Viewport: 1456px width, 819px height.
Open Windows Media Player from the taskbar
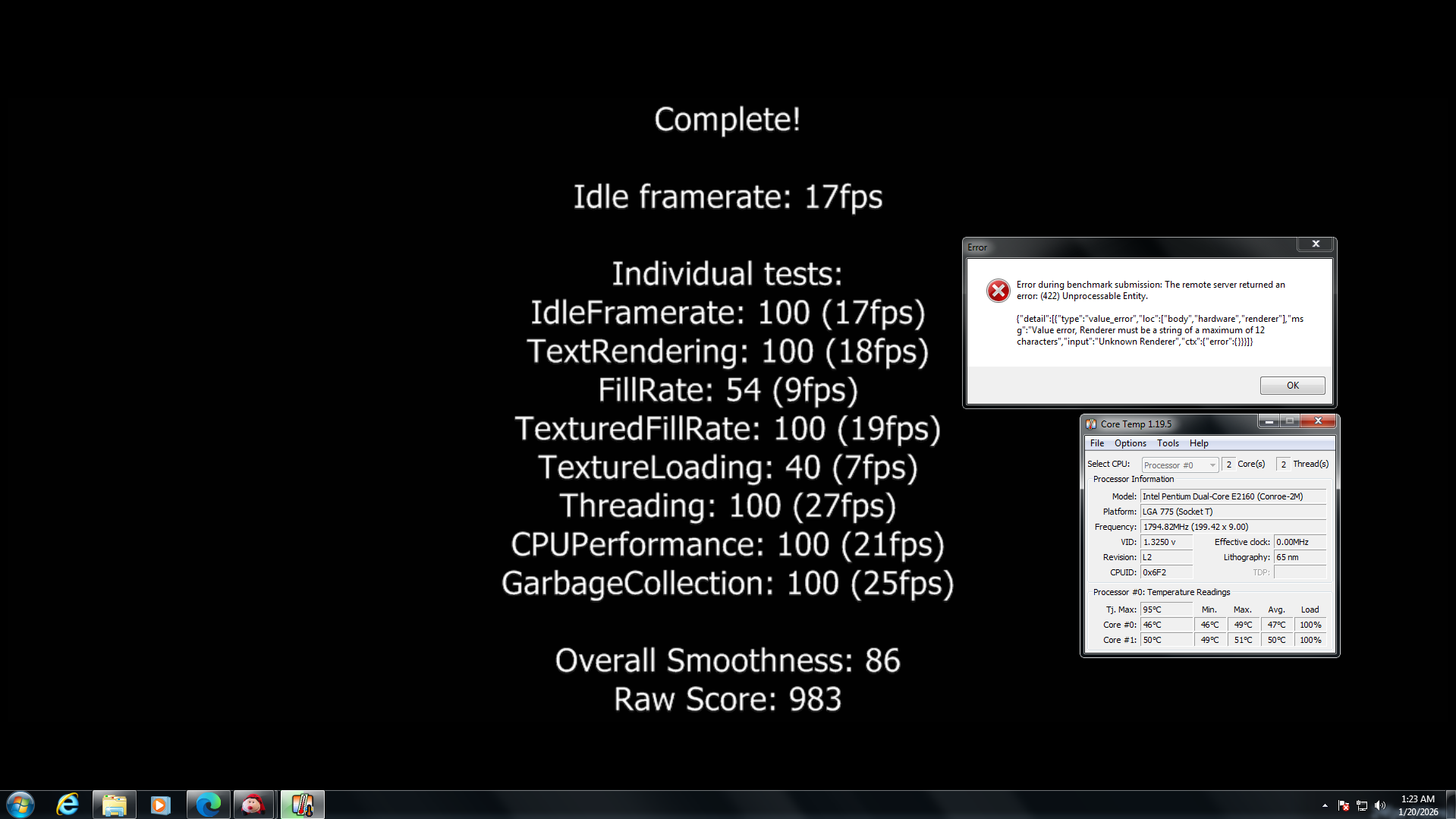coord(160,804)
